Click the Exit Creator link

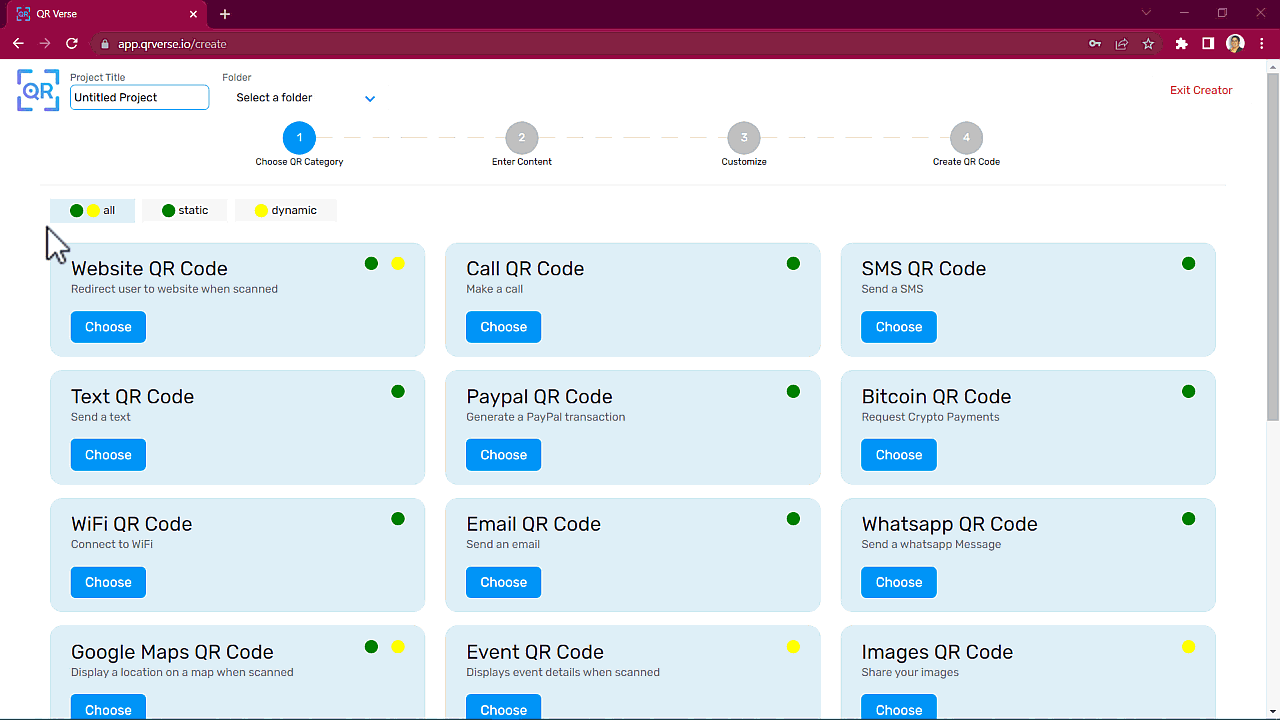pyautogui.click(x=1201, y=90)
